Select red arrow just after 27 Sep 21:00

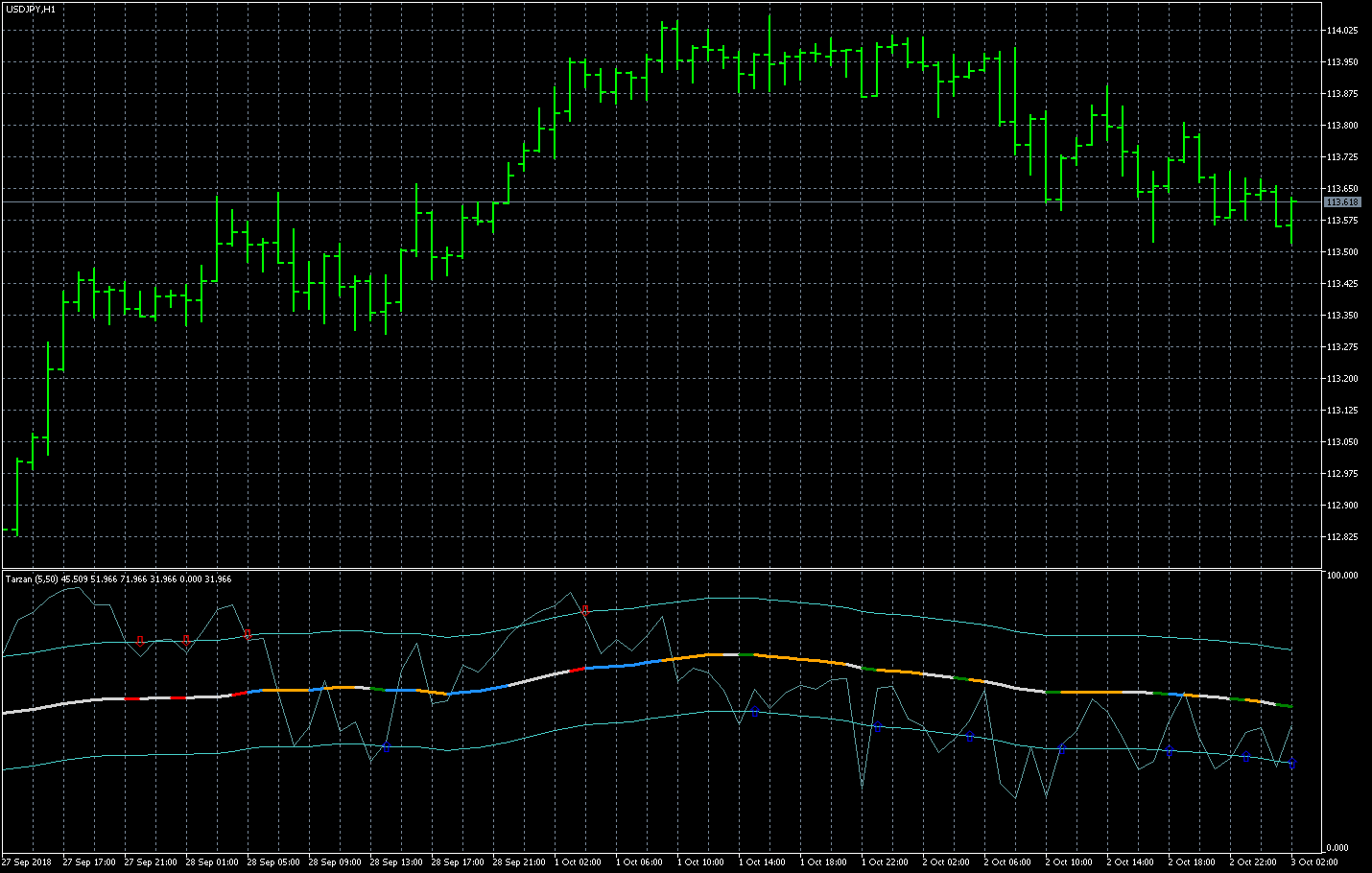(140, 640)
